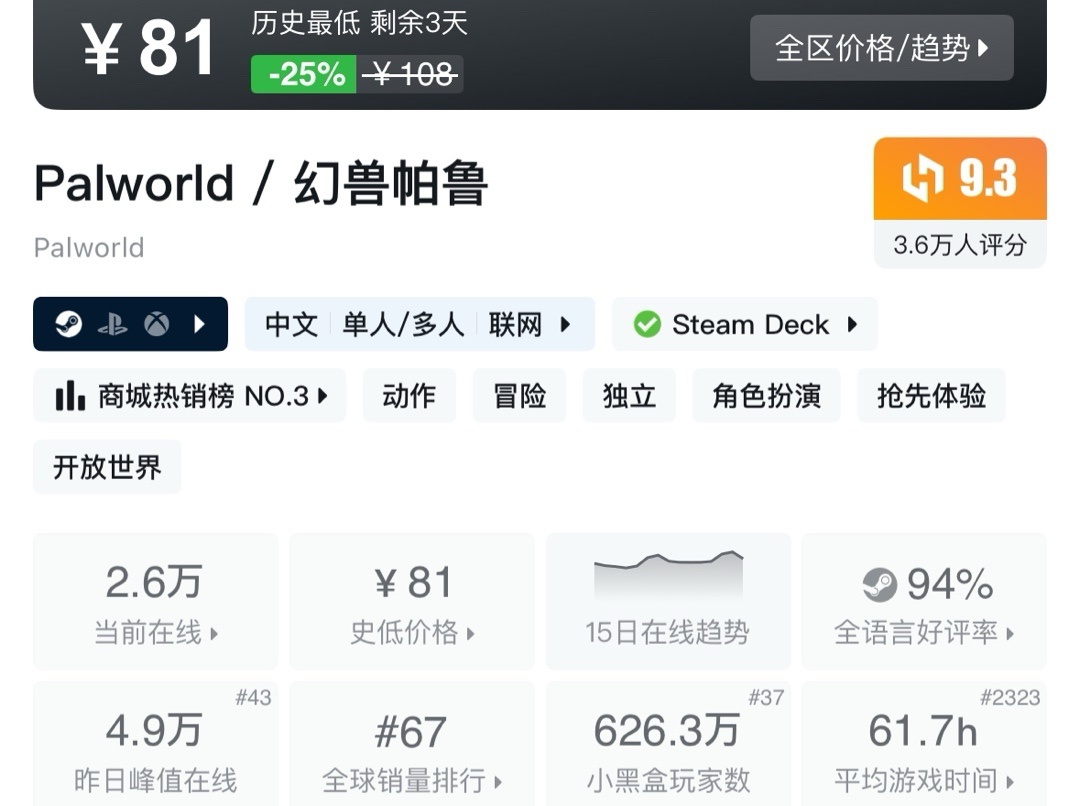Click the -25% green discount badge

click(304, 74)
